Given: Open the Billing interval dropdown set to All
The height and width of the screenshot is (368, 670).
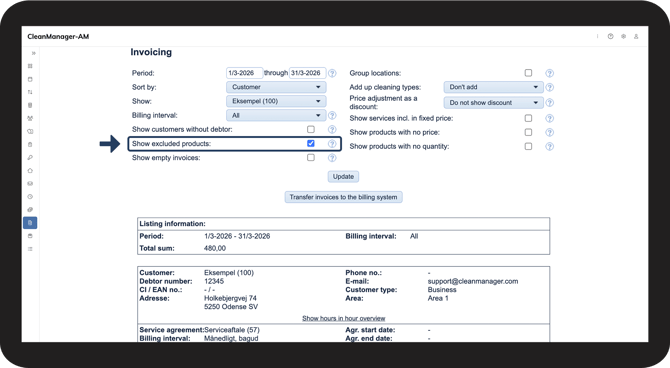Looking at the screenshot, I should tap(276, 115).
